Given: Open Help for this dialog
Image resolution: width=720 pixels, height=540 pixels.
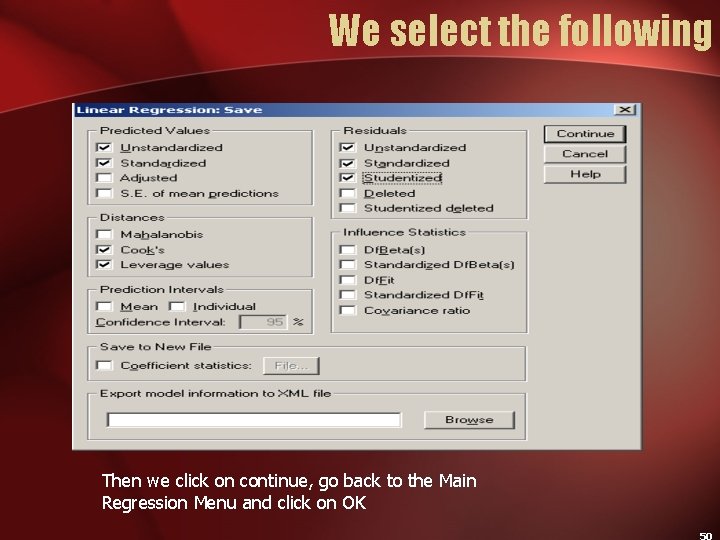Looking at the screenshot, I should tap(585, 174).
